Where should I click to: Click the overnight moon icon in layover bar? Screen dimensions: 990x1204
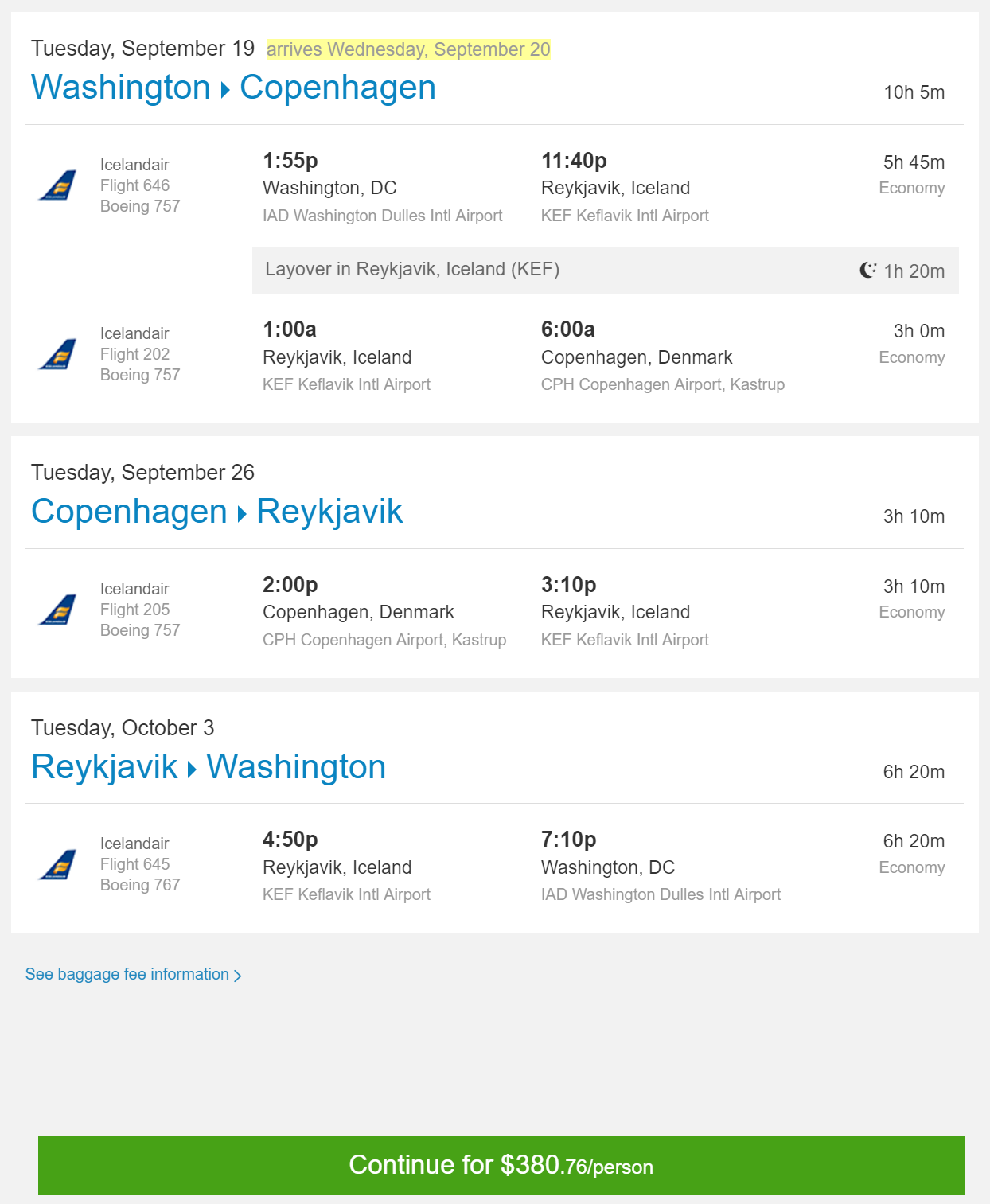pyautogui.click(x=868, y=271)
